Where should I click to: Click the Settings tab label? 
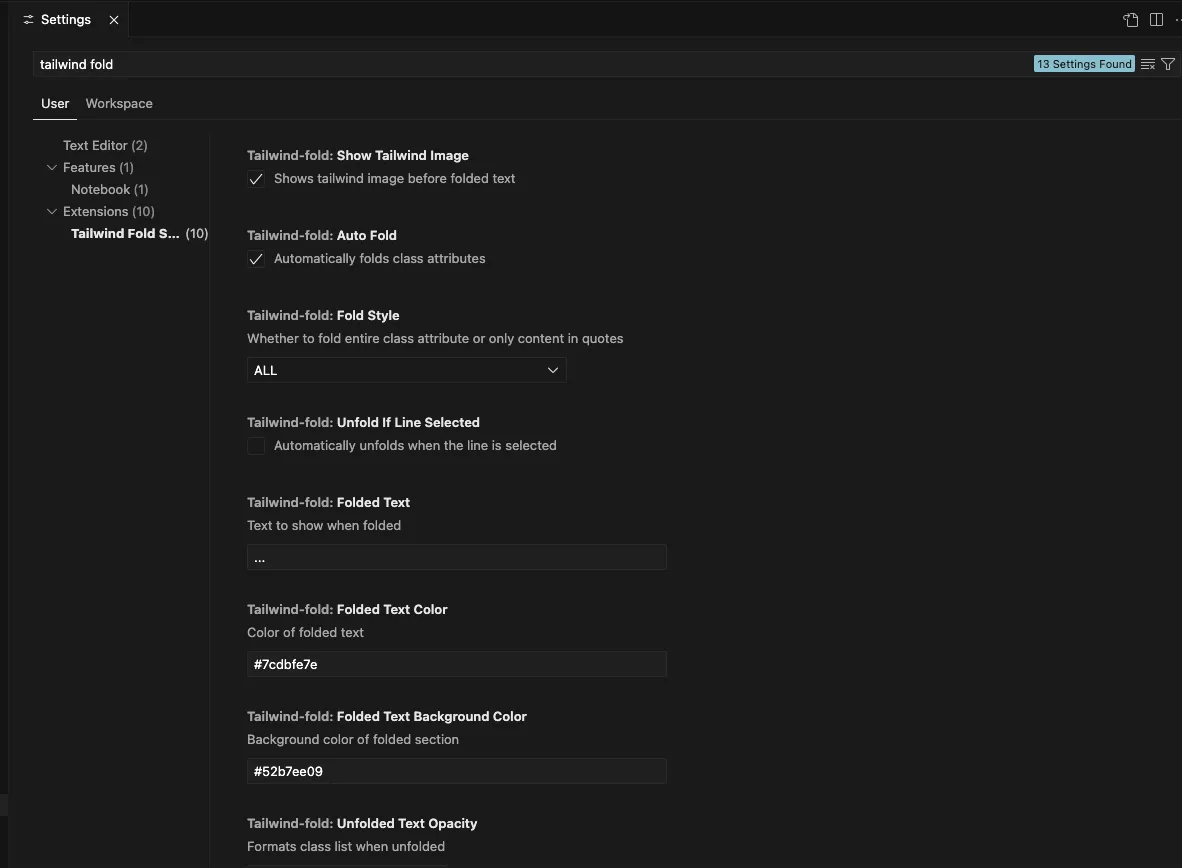point(66,20)
